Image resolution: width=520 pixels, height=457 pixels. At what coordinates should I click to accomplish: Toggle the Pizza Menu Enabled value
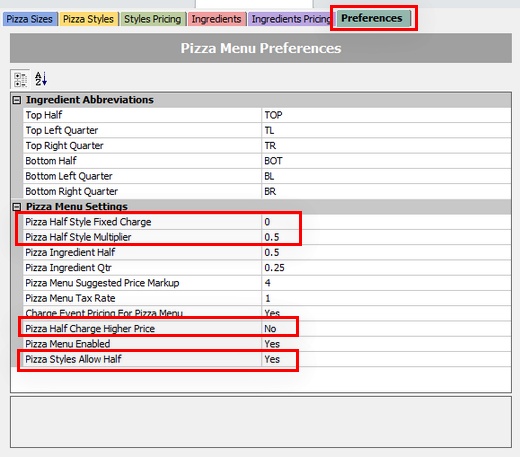[386, 344]
